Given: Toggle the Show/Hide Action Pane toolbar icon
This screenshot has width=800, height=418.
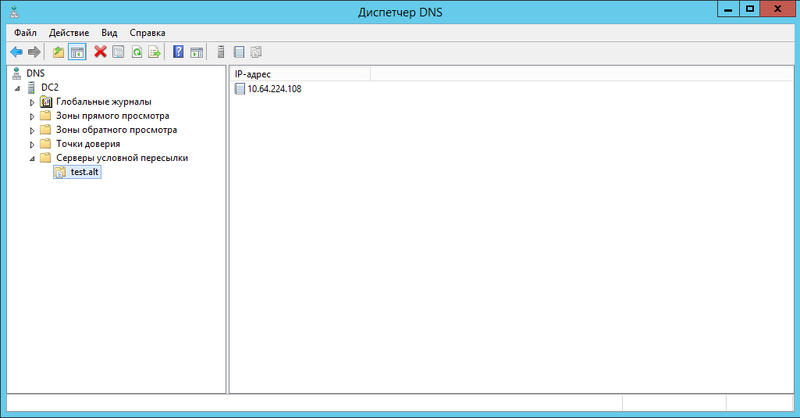Looking at the screenshot, I should tap(196, 52).
